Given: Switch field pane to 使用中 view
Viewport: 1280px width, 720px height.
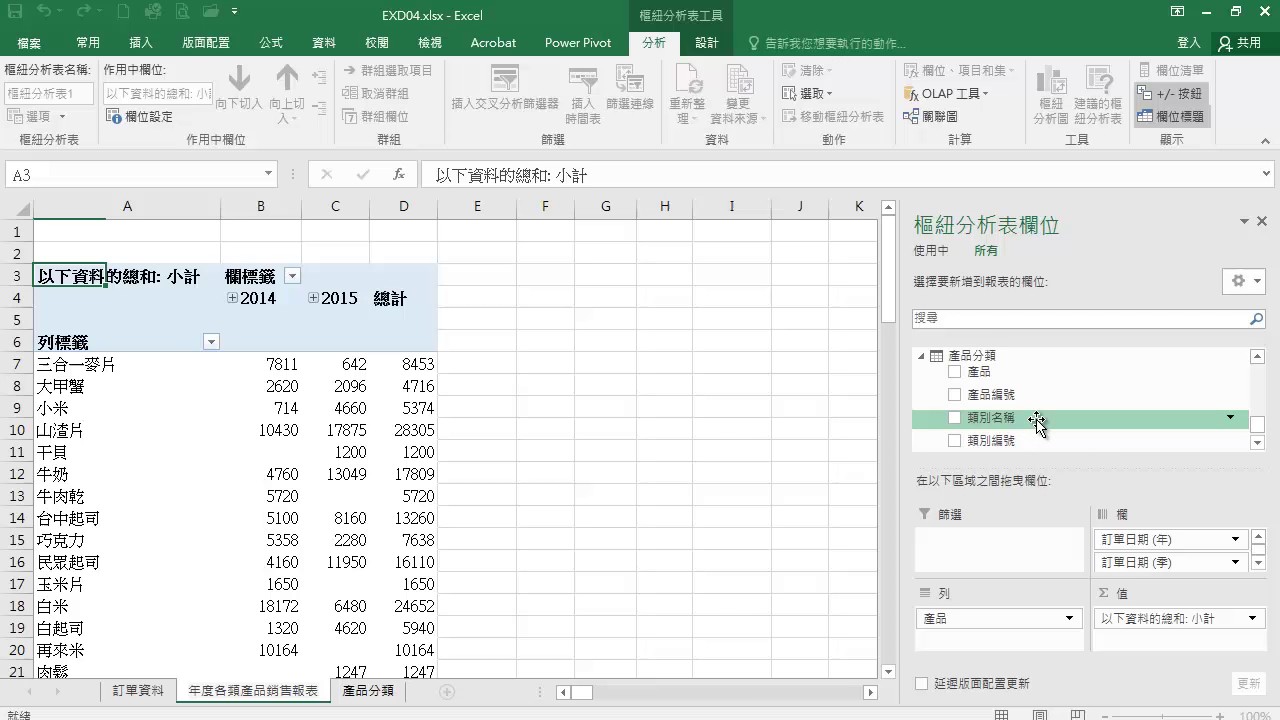Looking at the screenshot, I should click(x=931, y=251).
